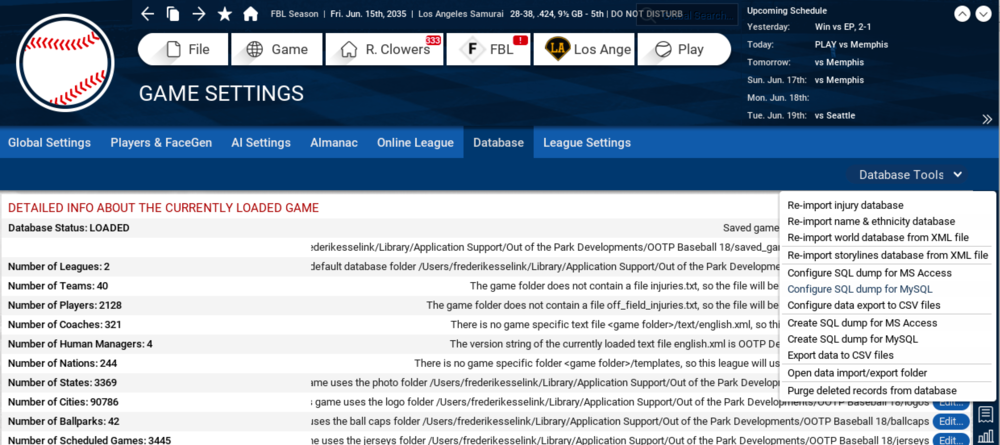
Task: Open the bar chart icon at bottom right
Action: coord(986,437)
